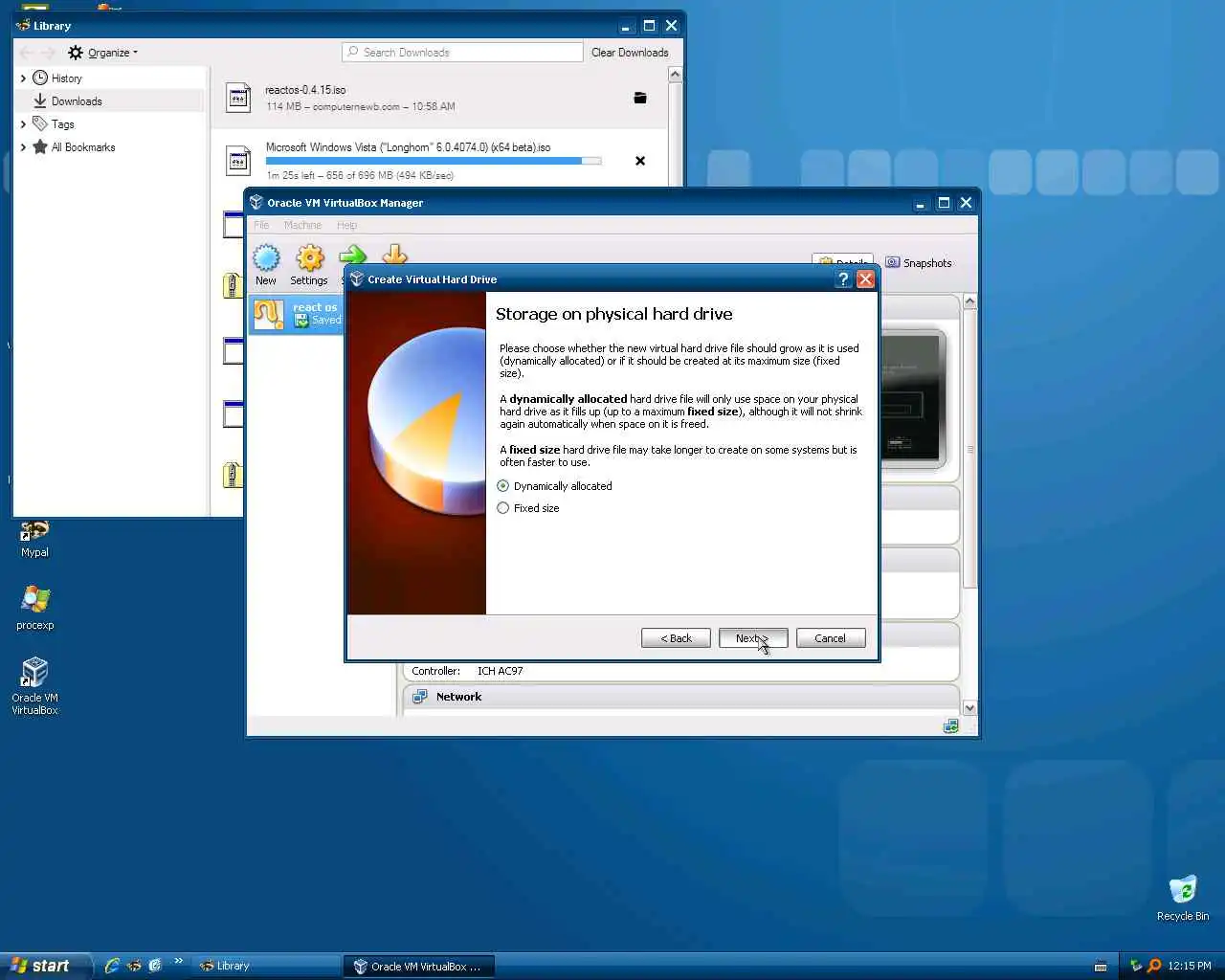Screen dimensions: 1225x980
Task: Switch to Library taskbar window
Action: point(266,967)
